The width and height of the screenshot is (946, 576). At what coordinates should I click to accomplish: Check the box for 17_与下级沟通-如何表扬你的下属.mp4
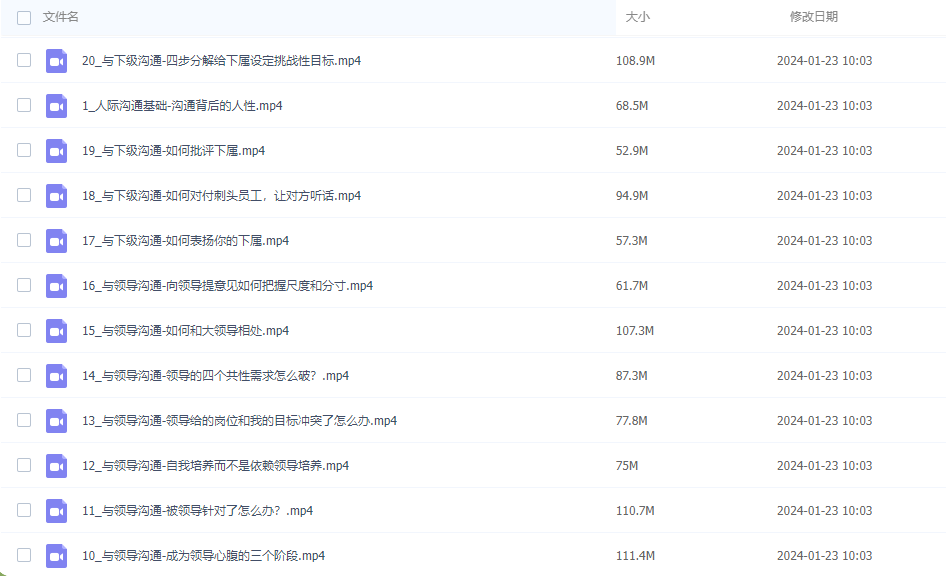(24, 241)
